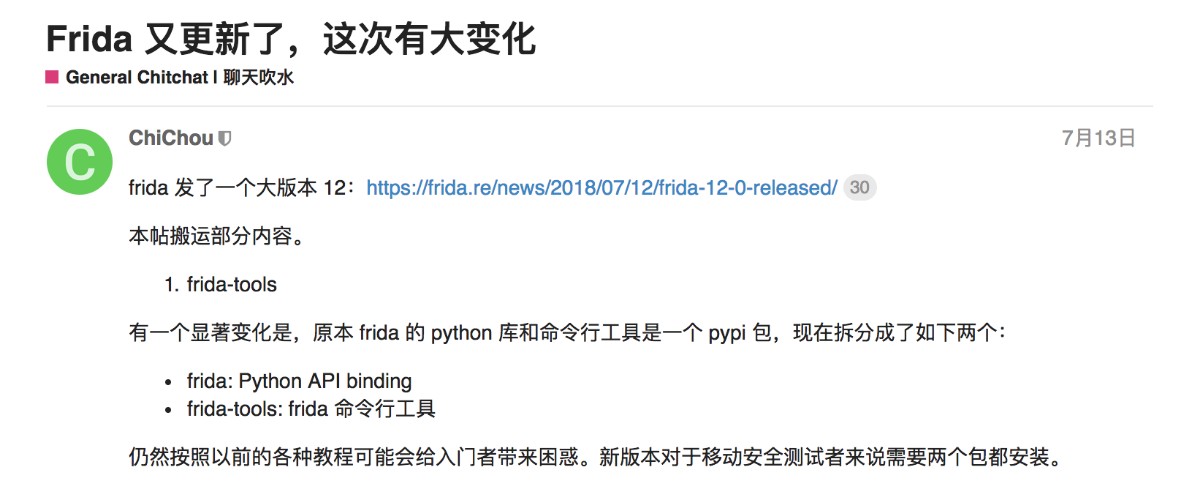Click the bullet dot before "frida-tools: frida 命令行工具"
The width and height of the screenshot is (1200, 489).
[169, 409]
